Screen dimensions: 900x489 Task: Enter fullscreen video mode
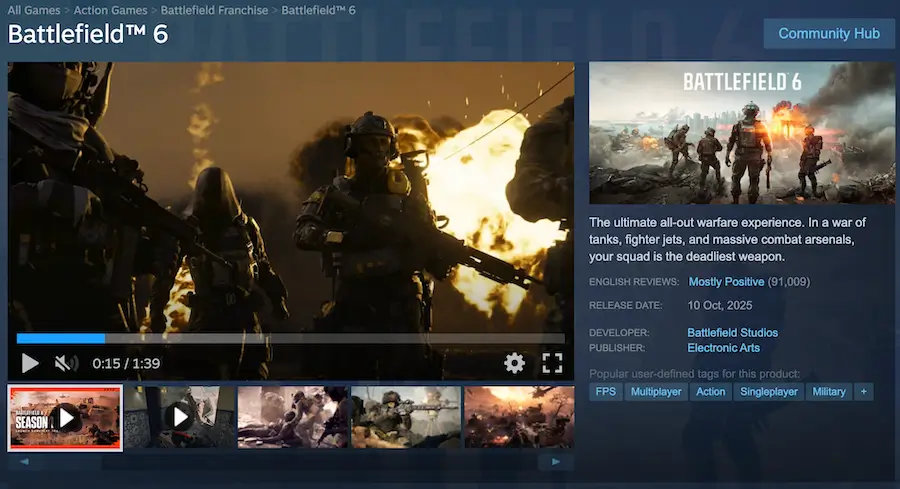[552, 363]
